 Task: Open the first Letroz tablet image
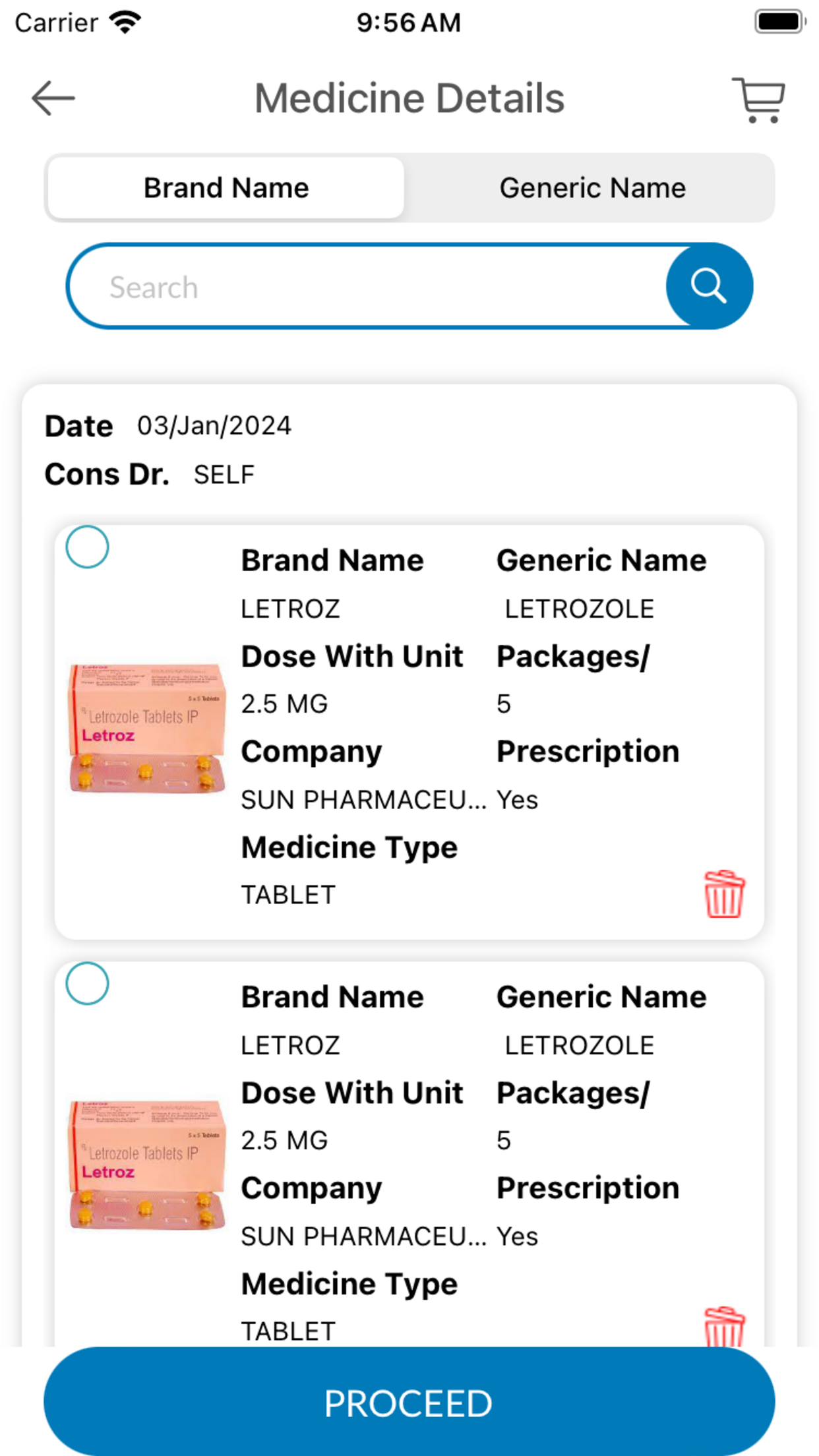pyautogui.click(x=147, y=728)
